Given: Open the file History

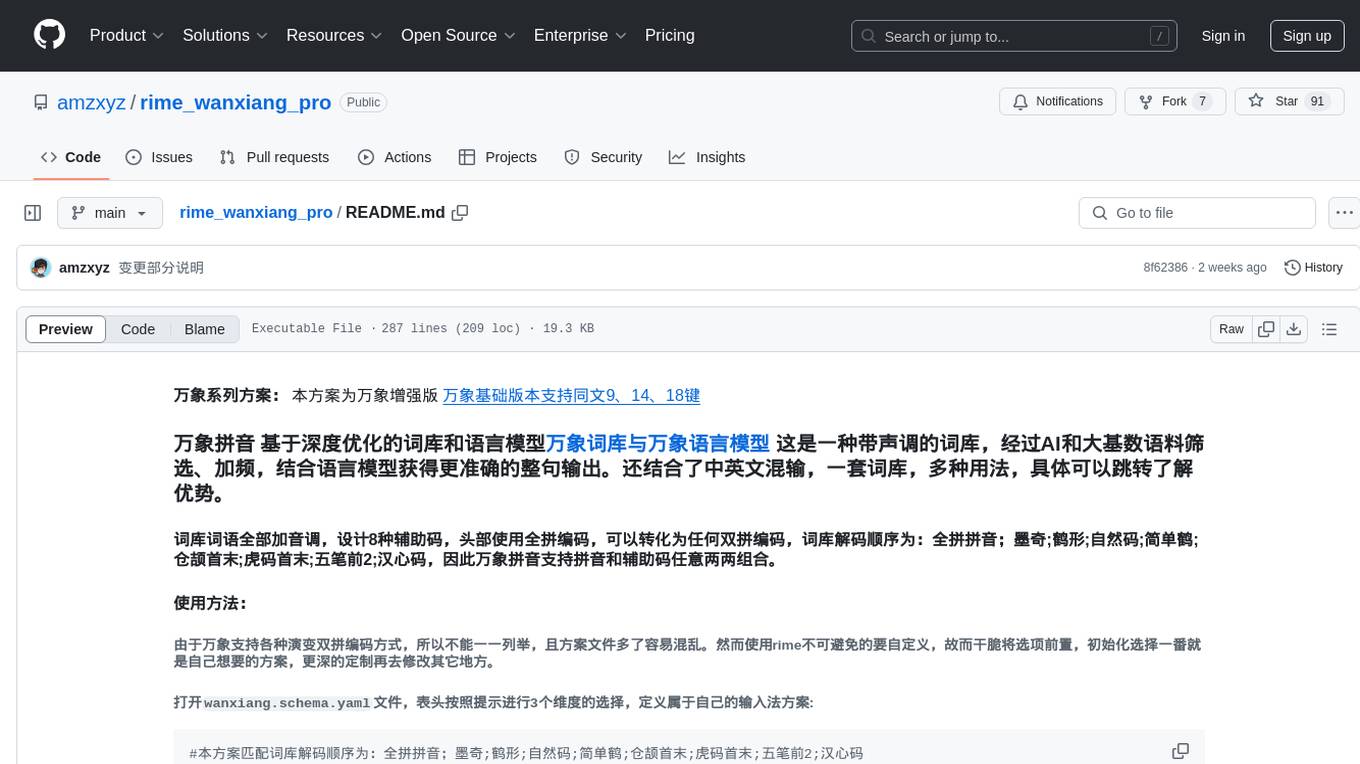Looking at the screenshot, I should 1313,268.
